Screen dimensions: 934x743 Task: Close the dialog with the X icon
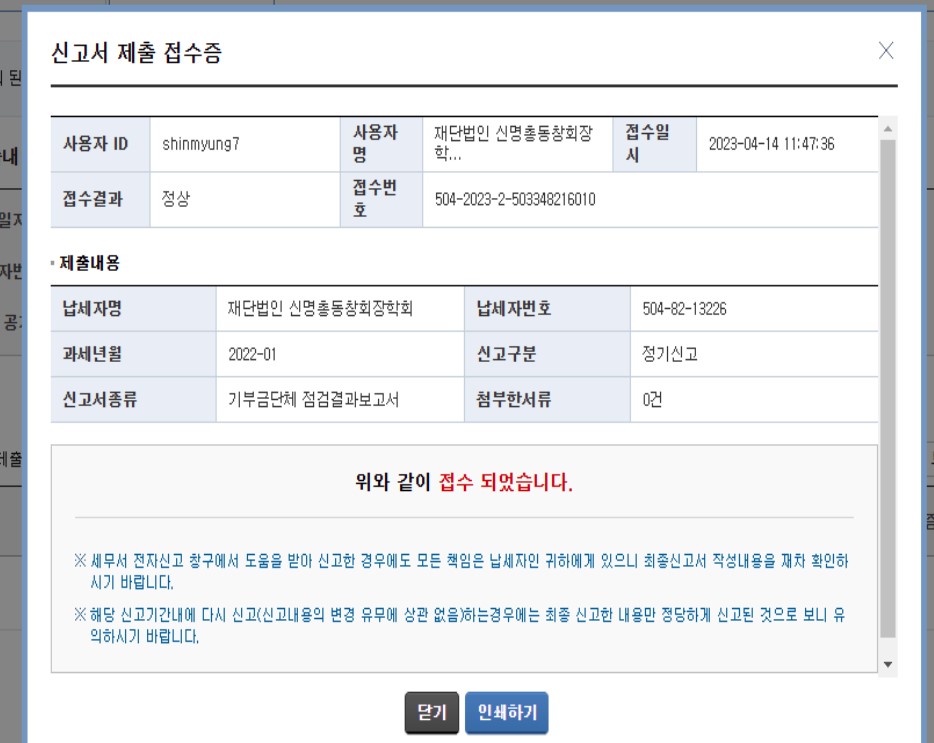pos(885,51)
